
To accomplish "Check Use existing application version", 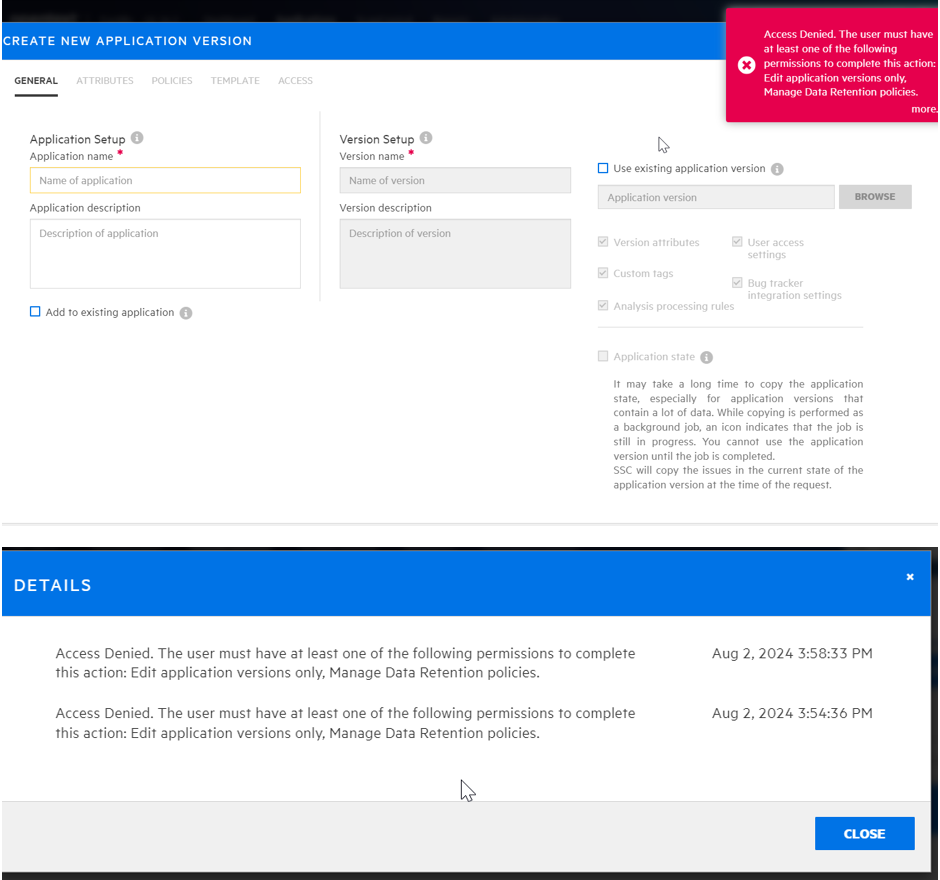I will [603, 168].
